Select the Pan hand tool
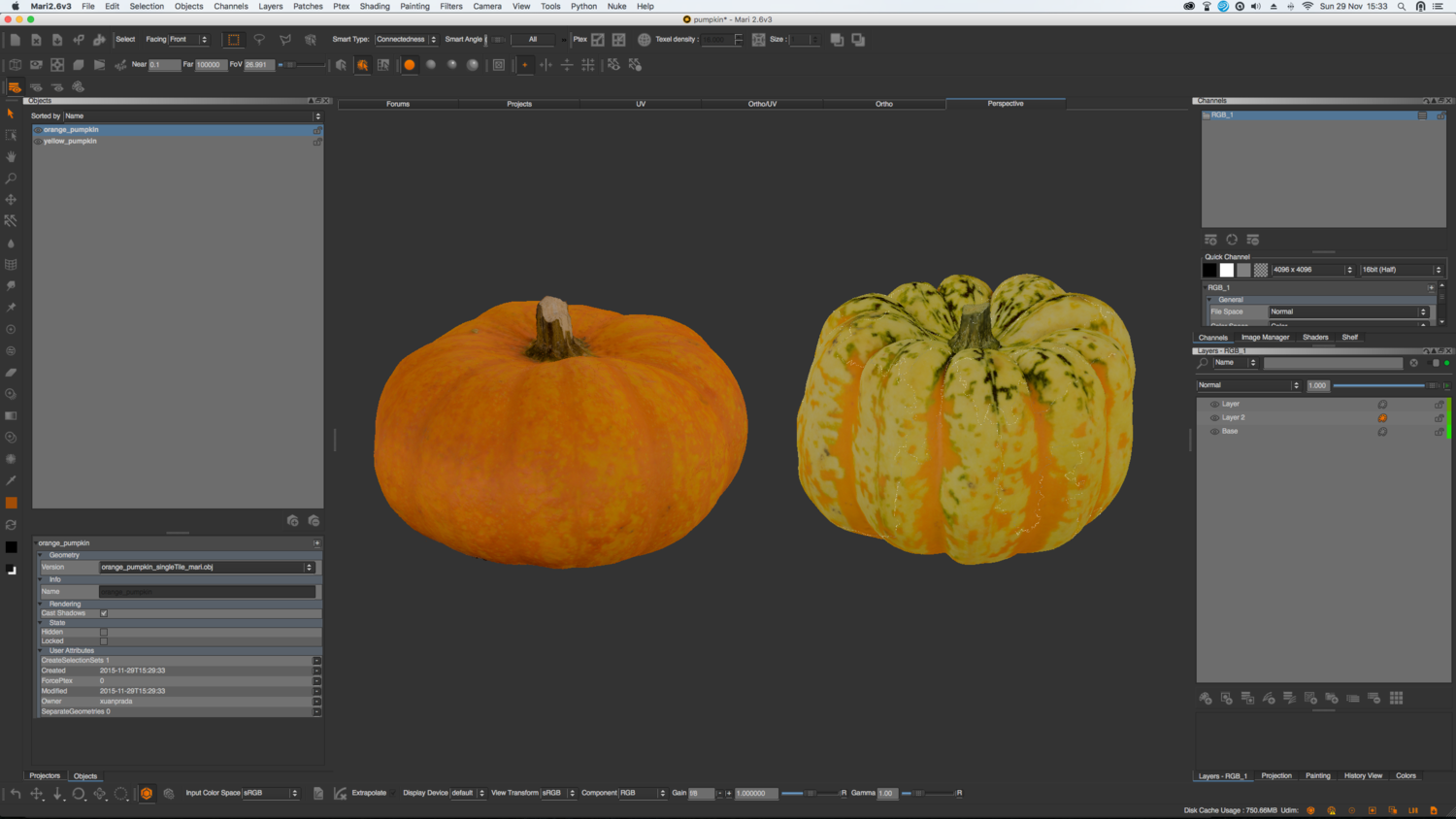The height and width of the screenshot is (819, 1456). [11, 156]
